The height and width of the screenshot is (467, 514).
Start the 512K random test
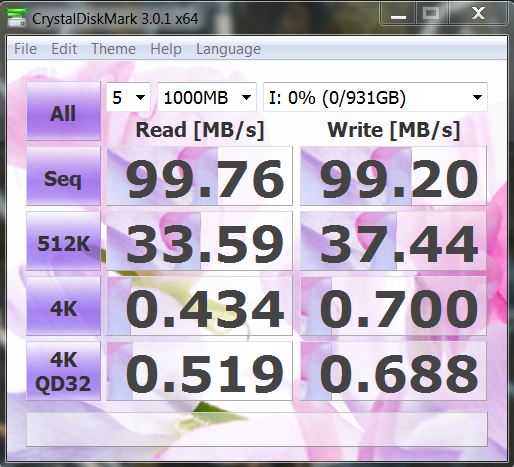(63, 241)
